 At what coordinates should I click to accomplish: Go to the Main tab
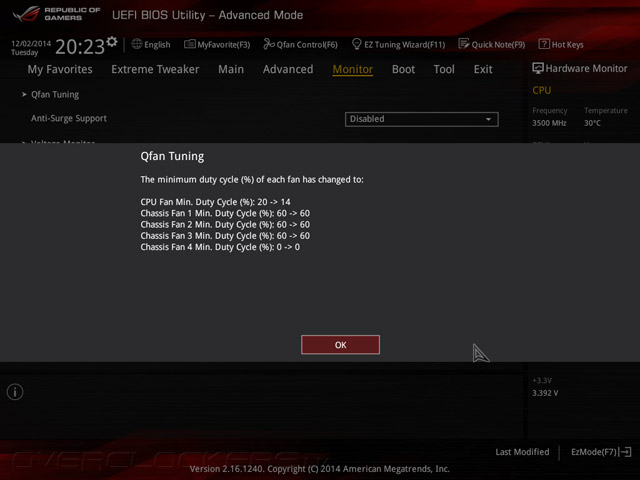231,69
